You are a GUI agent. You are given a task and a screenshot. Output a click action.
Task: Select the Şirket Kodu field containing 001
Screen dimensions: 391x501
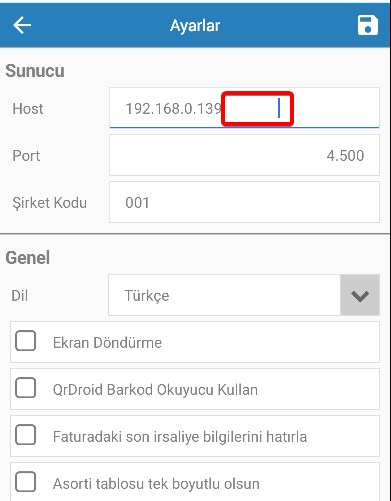click(x=244, y=202)
